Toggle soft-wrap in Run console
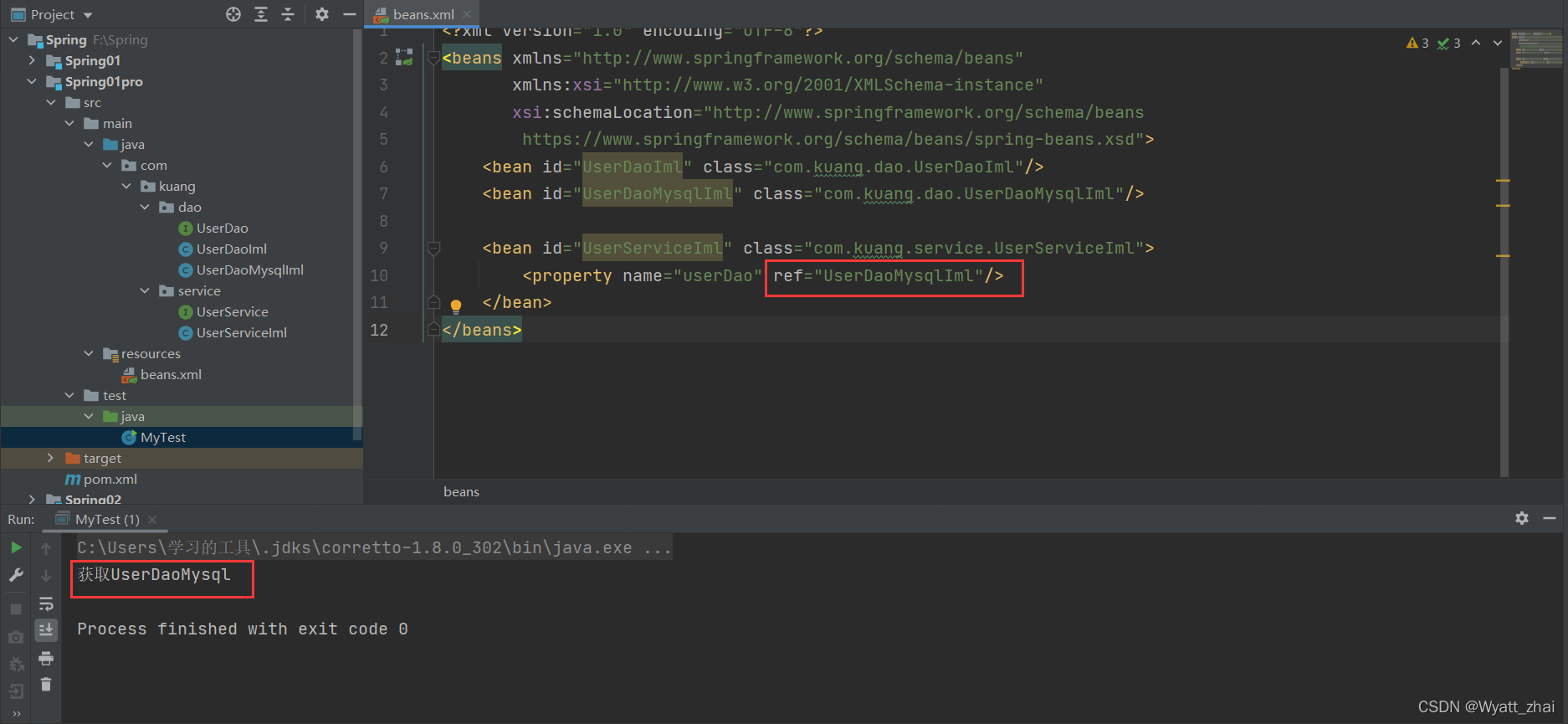The image size is (1568, 724). click(x=46, y=603)
